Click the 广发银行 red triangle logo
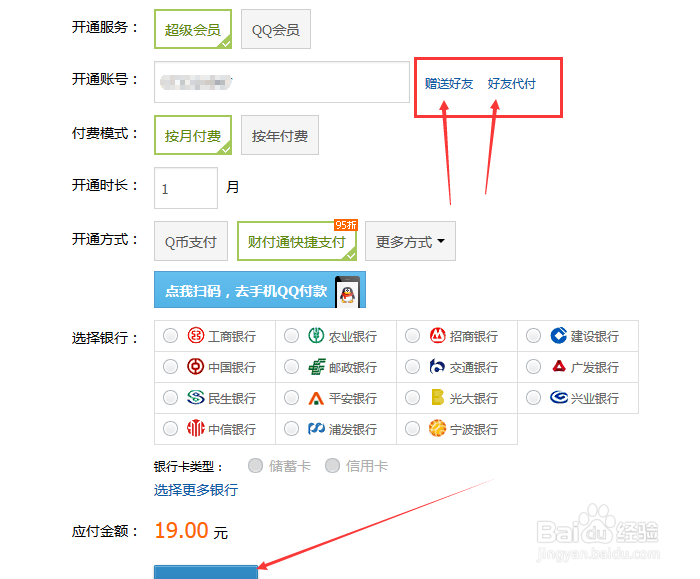Viewport: 700px width, 579px height. pos(559,366)
